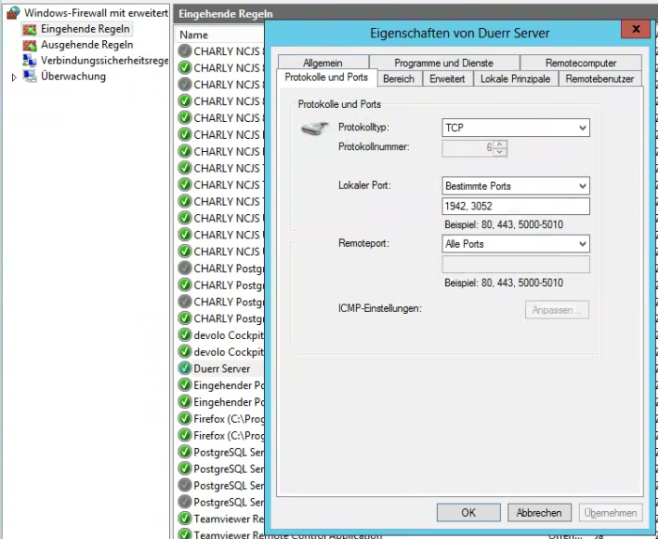
Task: Open the Lokaler Port dropdown
Action: point(515,186)
